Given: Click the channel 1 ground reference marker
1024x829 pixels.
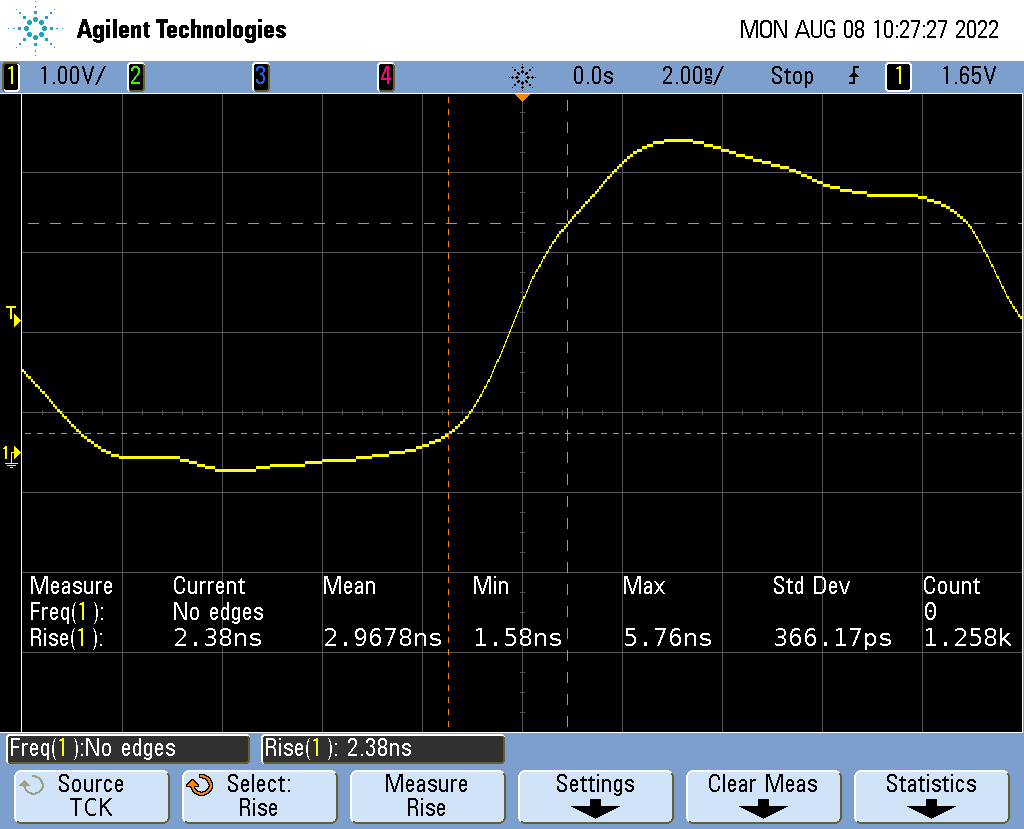Looking at the screenshot, I should pos(11,456).
